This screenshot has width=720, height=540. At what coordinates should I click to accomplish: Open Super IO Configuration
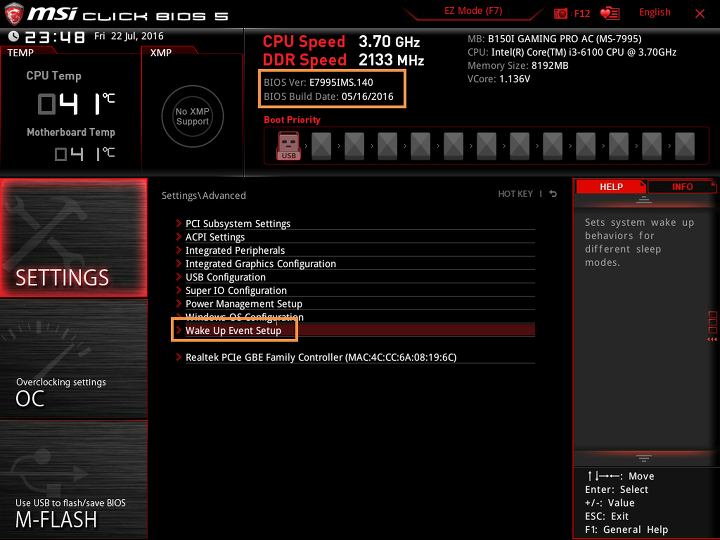point(355,290)
